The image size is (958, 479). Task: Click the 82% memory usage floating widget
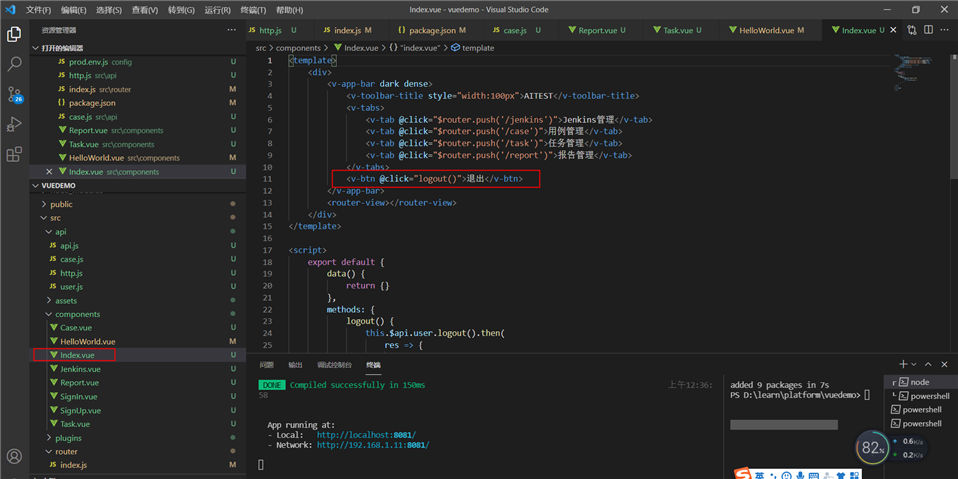click(874, 448)
